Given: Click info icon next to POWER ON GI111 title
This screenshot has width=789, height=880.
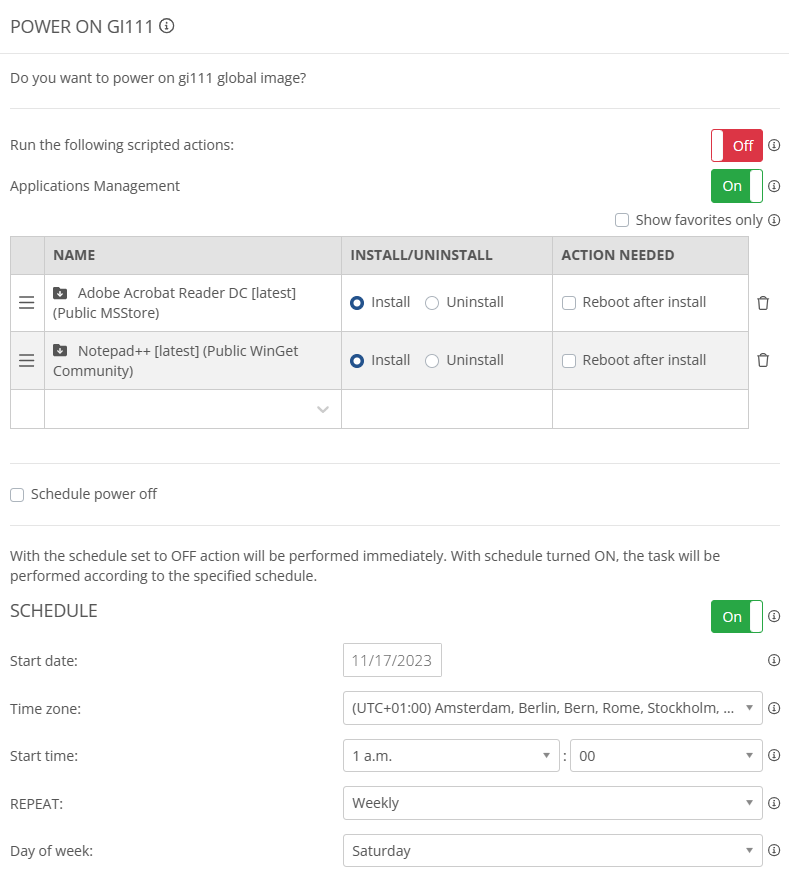Looking at the screenshot, I should tap(167, 26).
